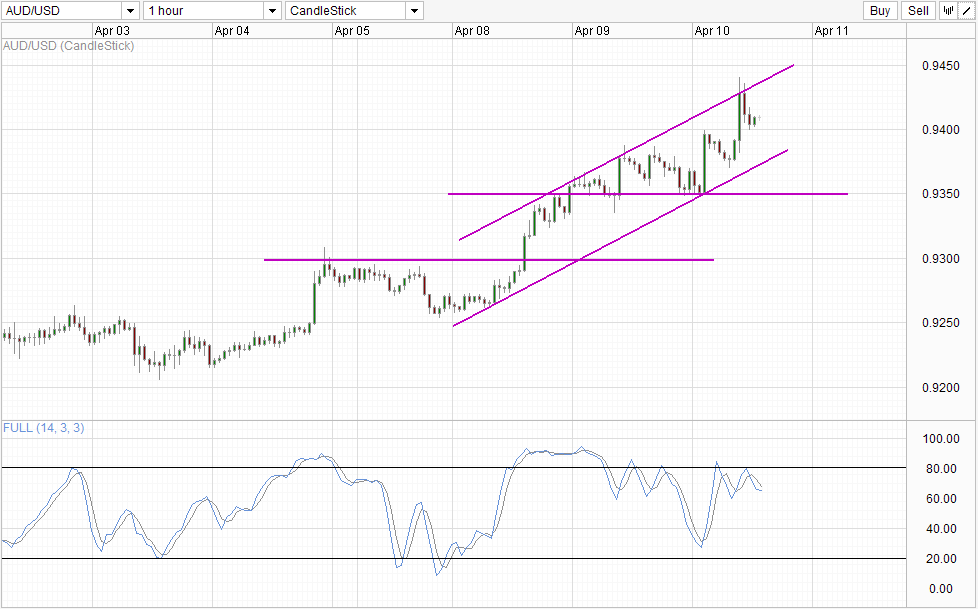This screenshot has height=609, width=978.
Task: Open the 1 hour timeframe dropdown
Action: (x=212, y=11)
